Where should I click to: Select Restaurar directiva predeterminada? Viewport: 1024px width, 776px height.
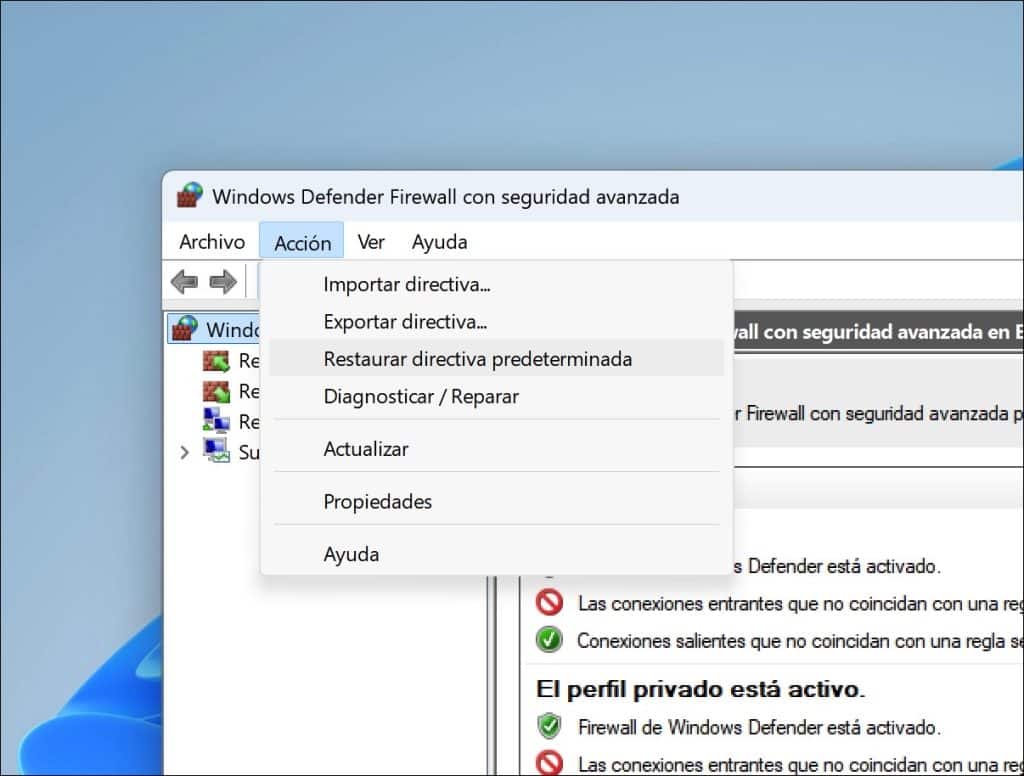496,359
